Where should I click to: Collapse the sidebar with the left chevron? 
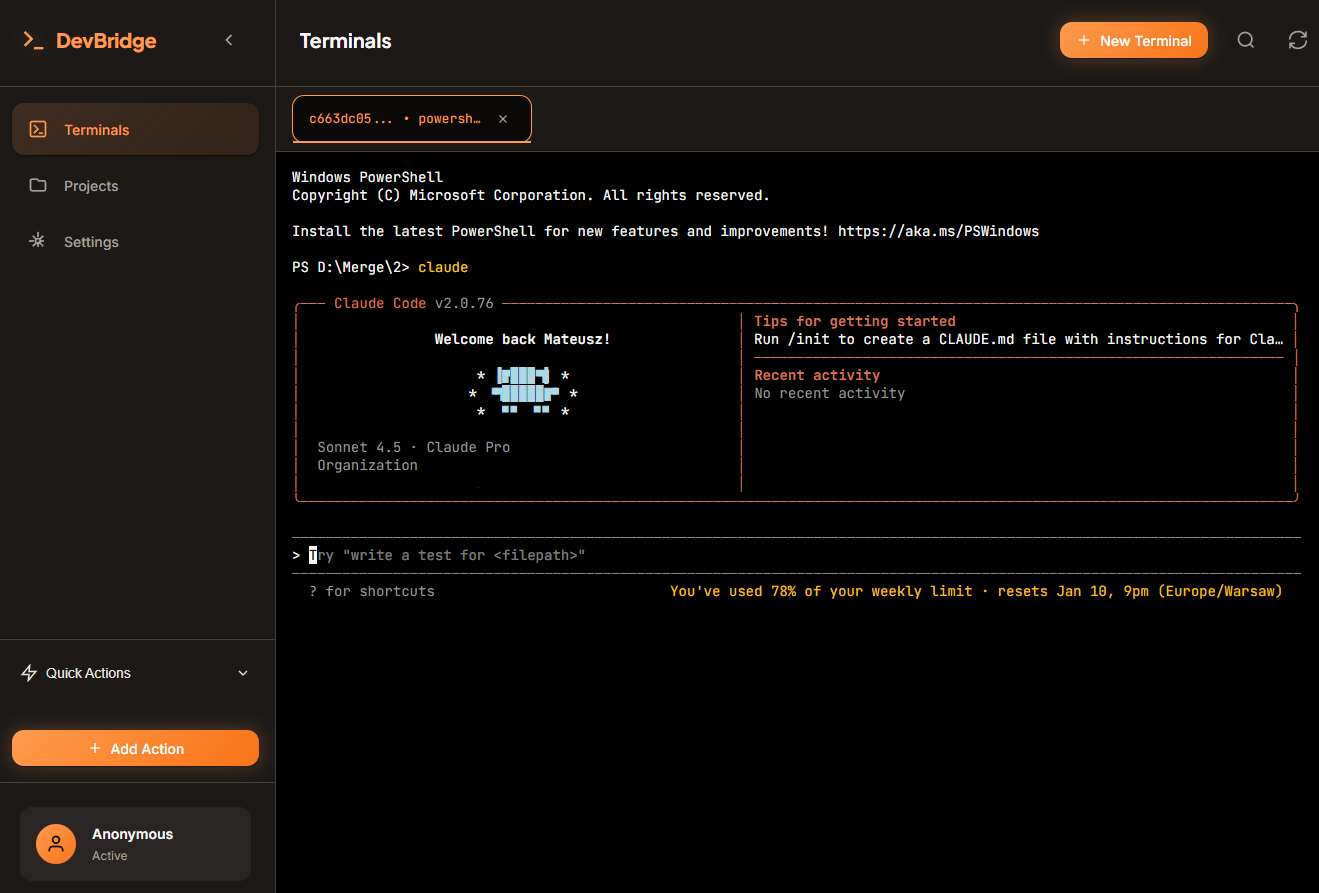point(229,40)
